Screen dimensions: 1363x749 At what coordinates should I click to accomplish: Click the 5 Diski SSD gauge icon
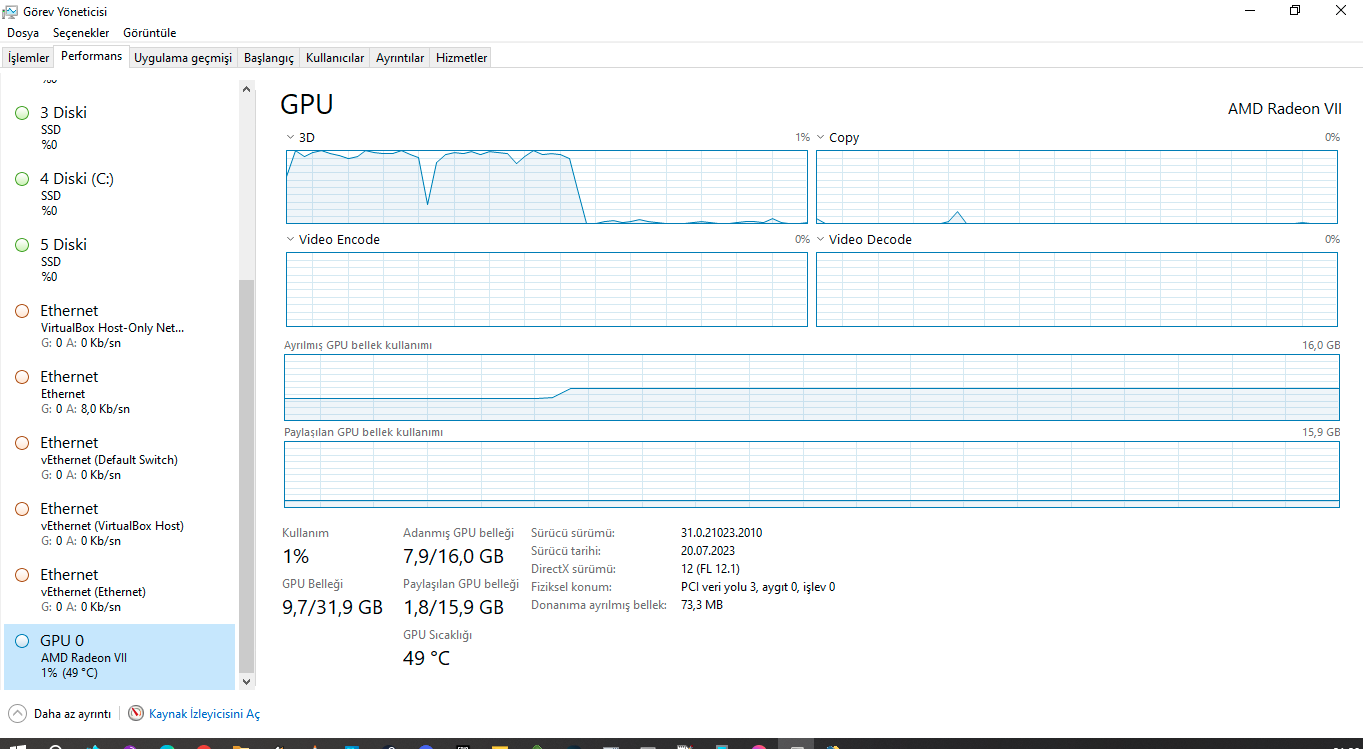click(x=21, y=245)
